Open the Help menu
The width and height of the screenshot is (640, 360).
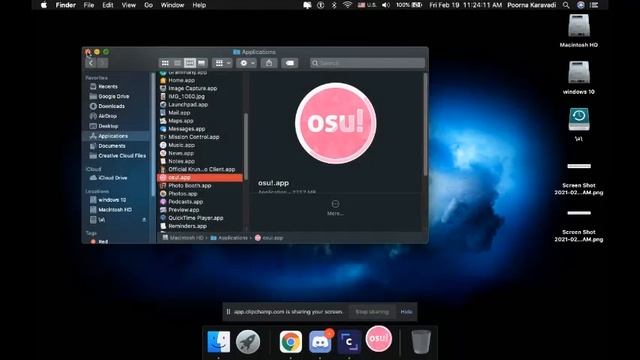[x=199, y=5]
